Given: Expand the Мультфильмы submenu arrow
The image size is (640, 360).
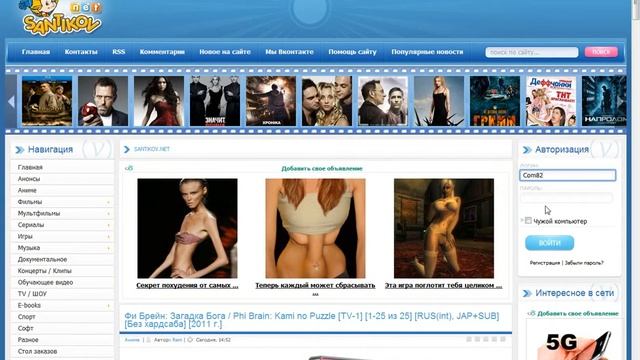Looking at the screenshot, I should point(109,213).
